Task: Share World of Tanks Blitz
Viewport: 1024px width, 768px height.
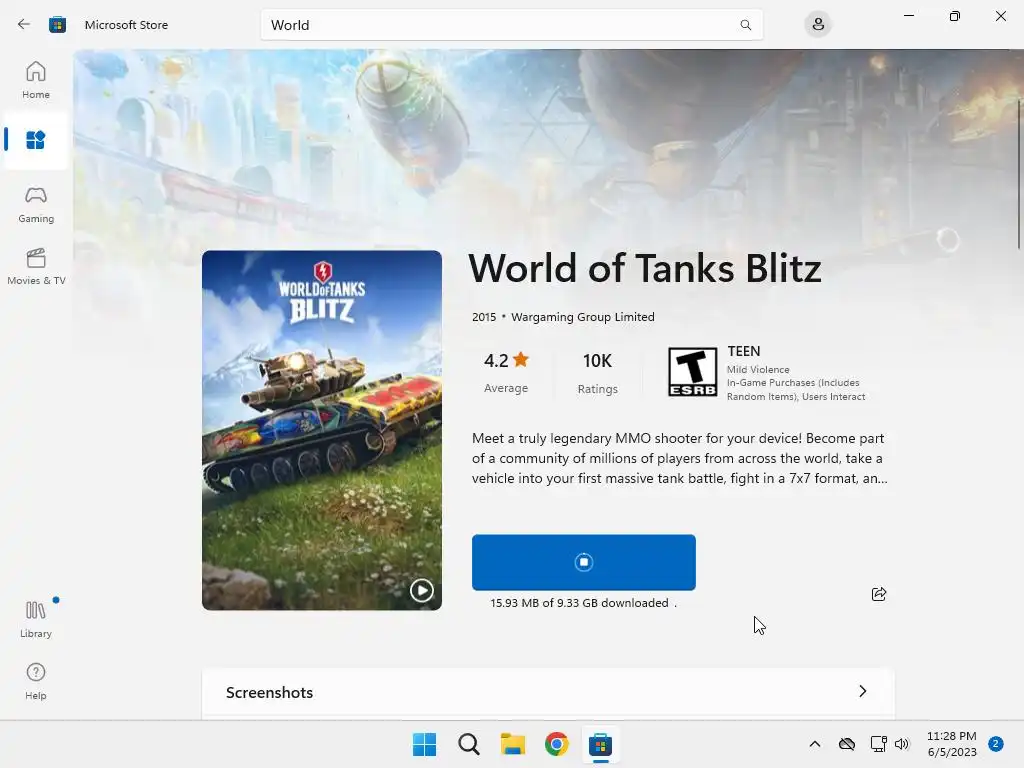Action: click(878, 594)
